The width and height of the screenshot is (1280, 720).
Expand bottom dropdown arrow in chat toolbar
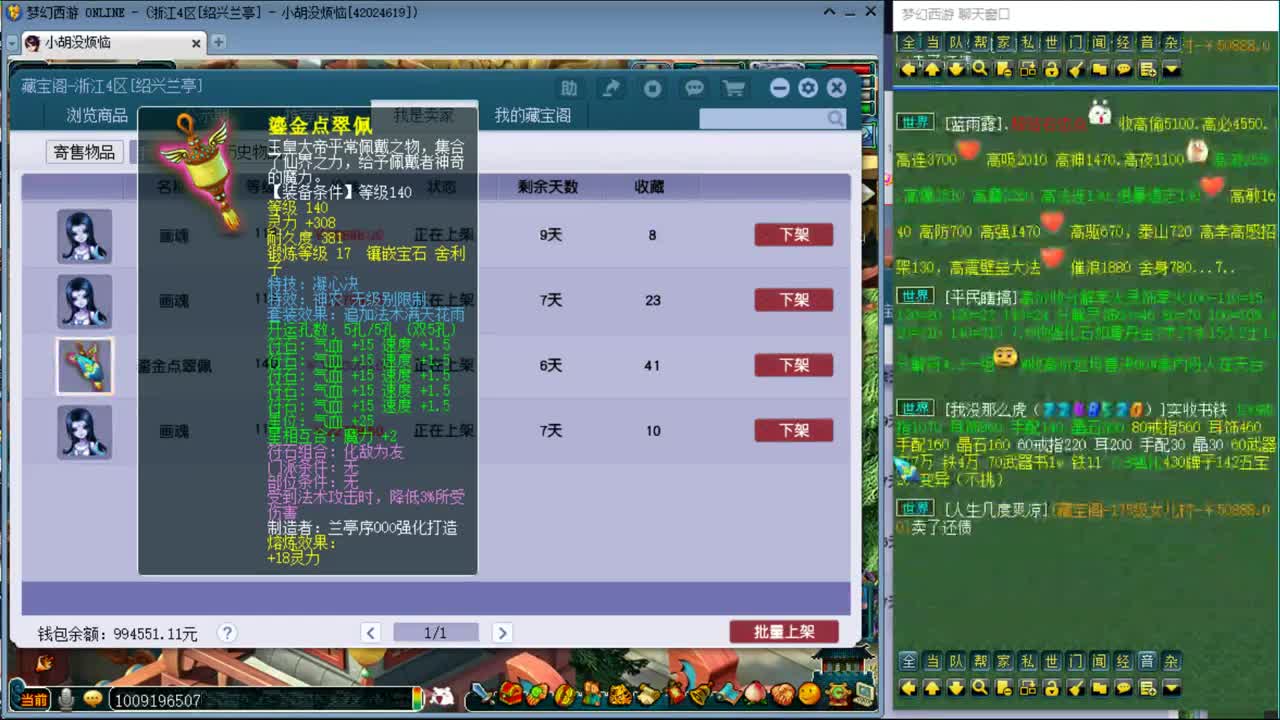1172,687
